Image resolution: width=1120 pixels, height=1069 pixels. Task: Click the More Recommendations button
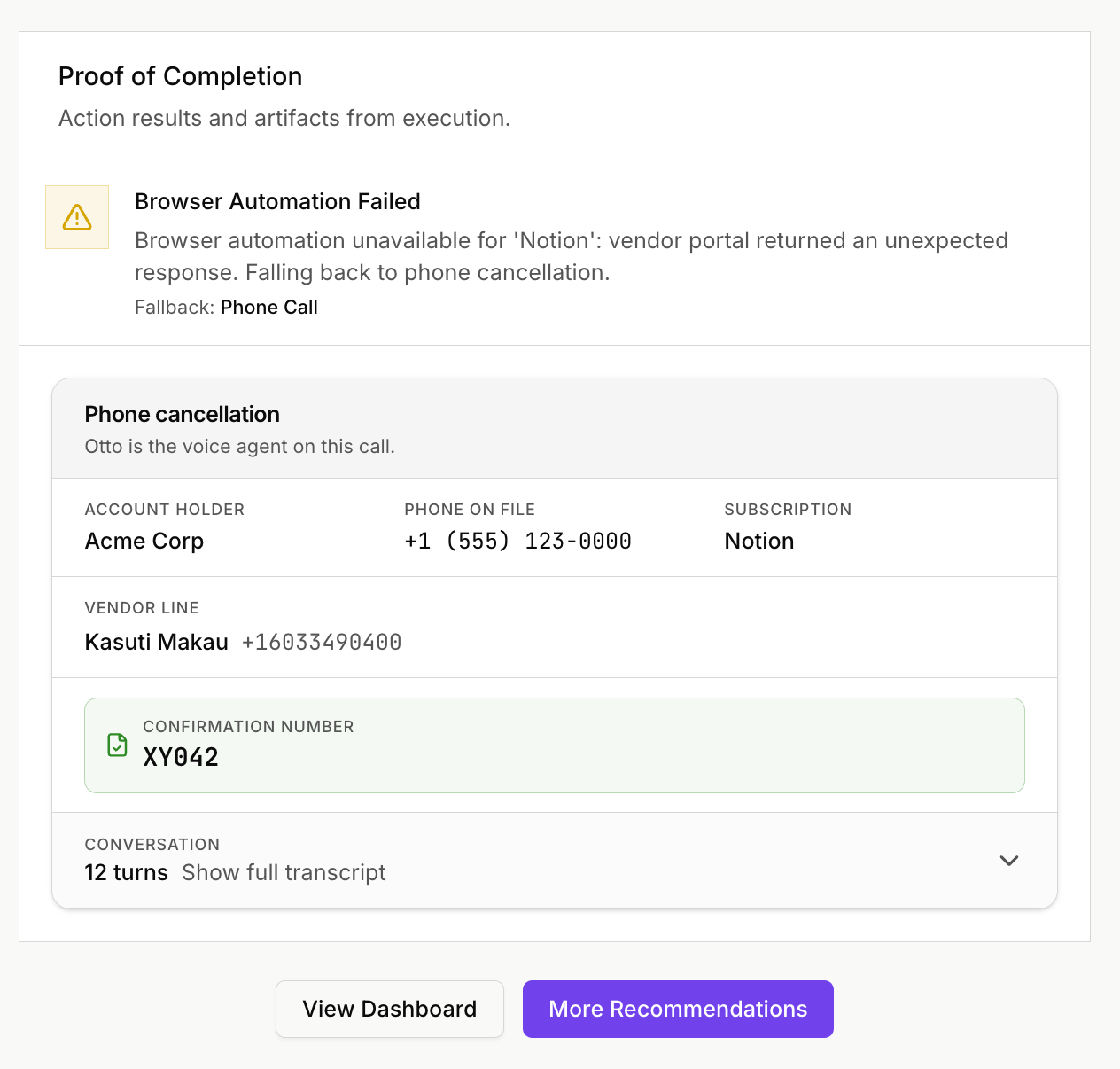(x=678, y=1009)
